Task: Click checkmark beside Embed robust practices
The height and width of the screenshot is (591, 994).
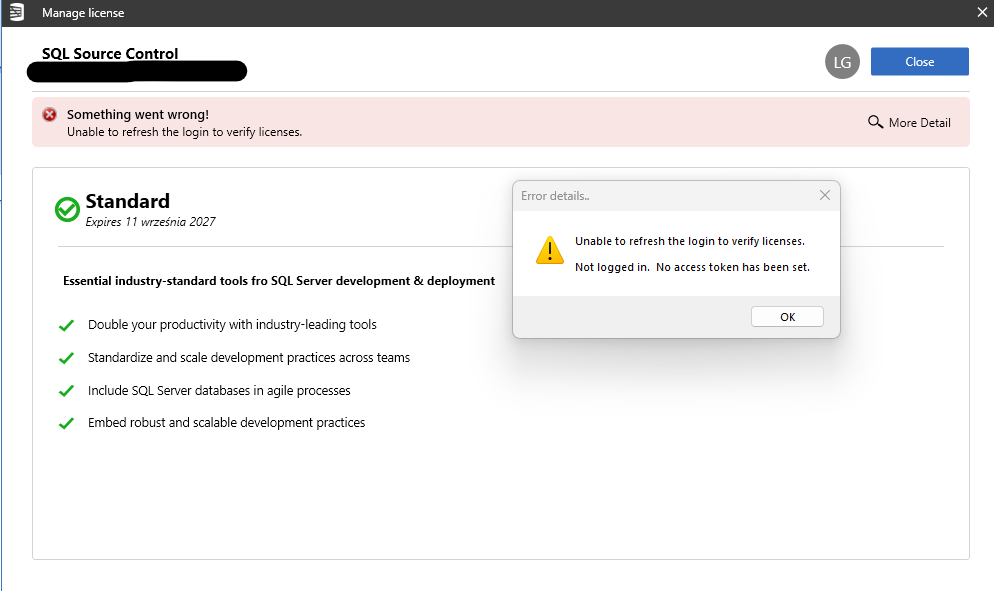Action: coord(66,423)
